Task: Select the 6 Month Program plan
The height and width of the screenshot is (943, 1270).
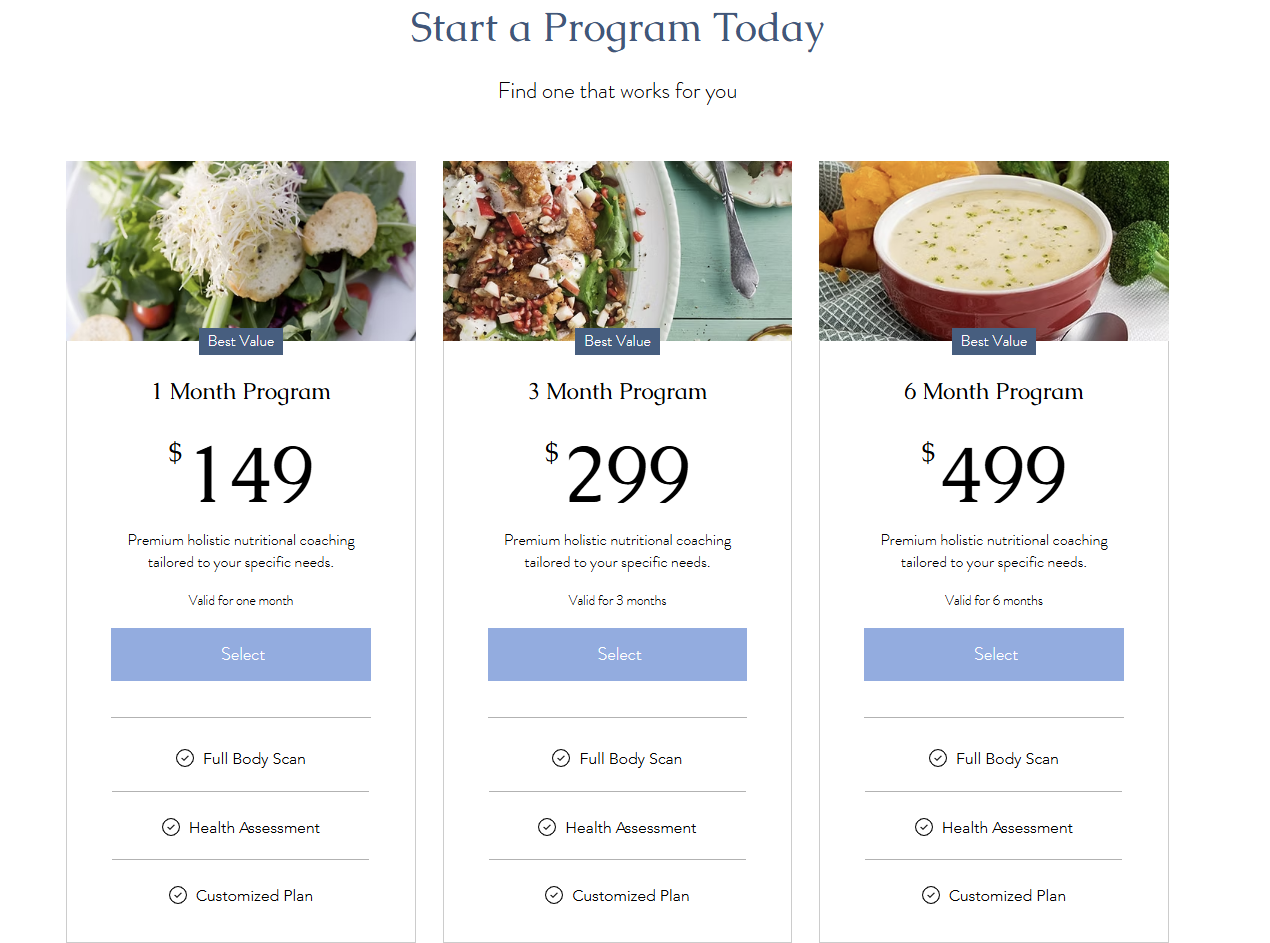Action: coord(994,654)
